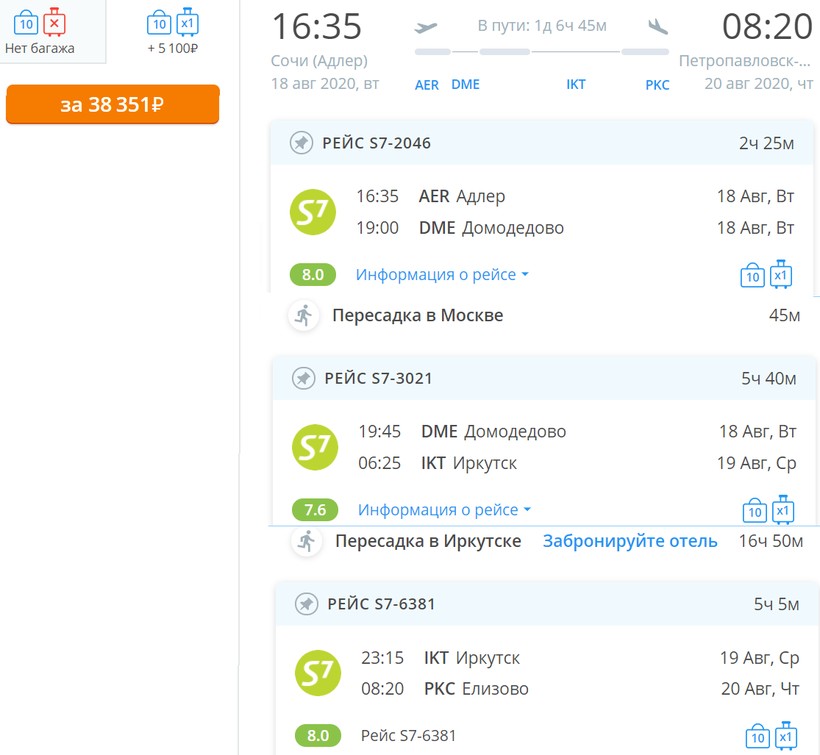Click the walking transfer icon for Irkutsk layover
The image size is (820, 755).
pyautogui.click(x=306, y=541)
